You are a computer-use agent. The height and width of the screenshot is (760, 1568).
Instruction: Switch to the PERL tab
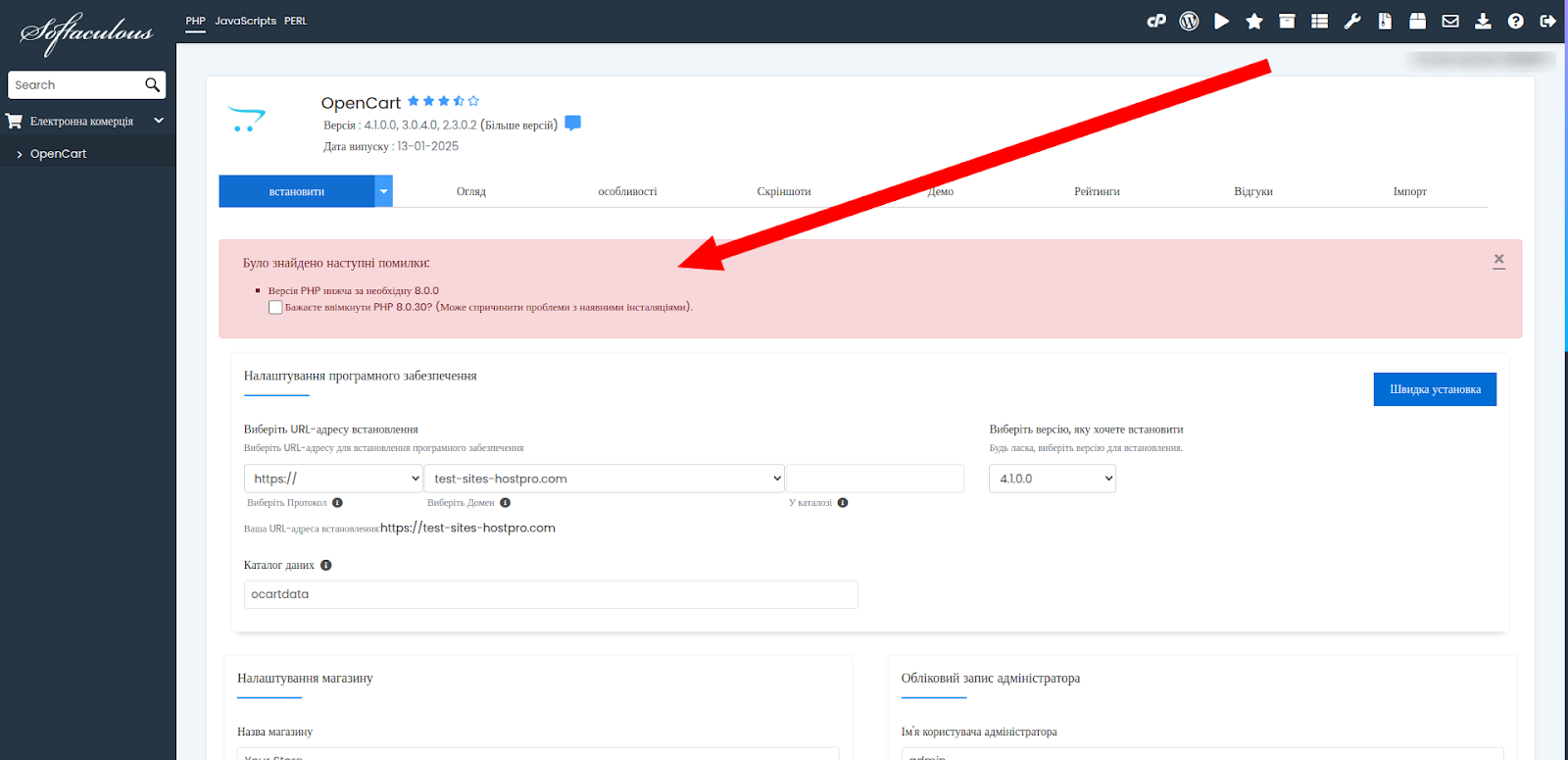click(296, 21)
